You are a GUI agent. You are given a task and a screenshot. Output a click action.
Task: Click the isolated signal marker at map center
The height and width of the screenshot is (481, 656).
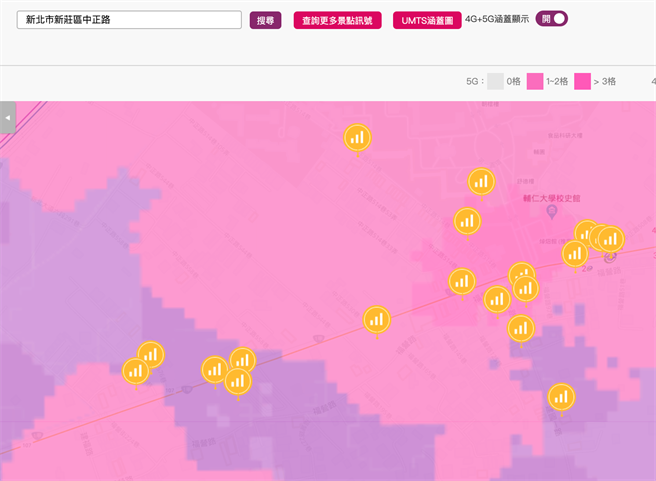pos(376,319)
